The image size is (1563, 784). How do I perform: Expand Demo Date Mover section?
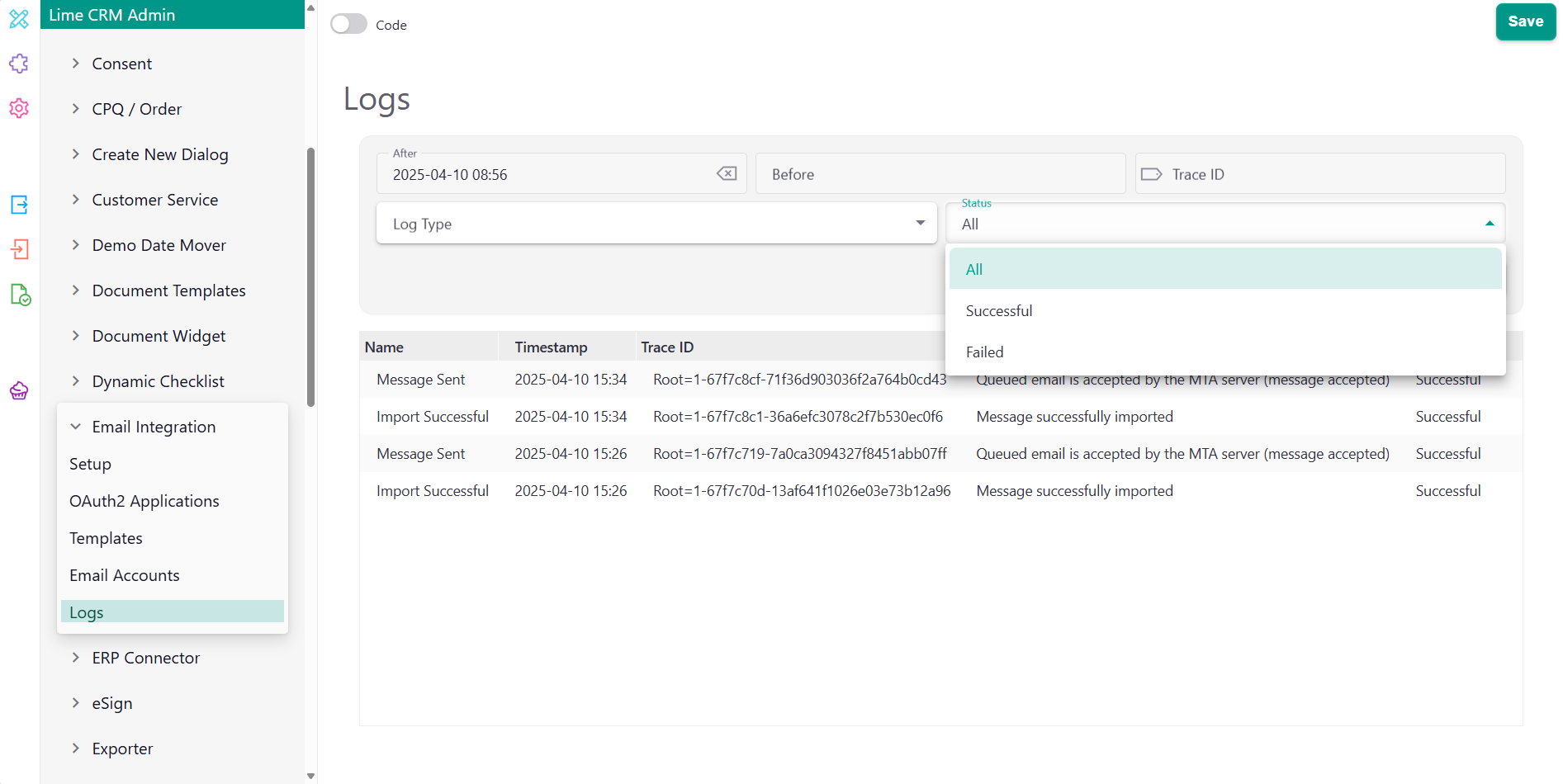pos(75,245)
